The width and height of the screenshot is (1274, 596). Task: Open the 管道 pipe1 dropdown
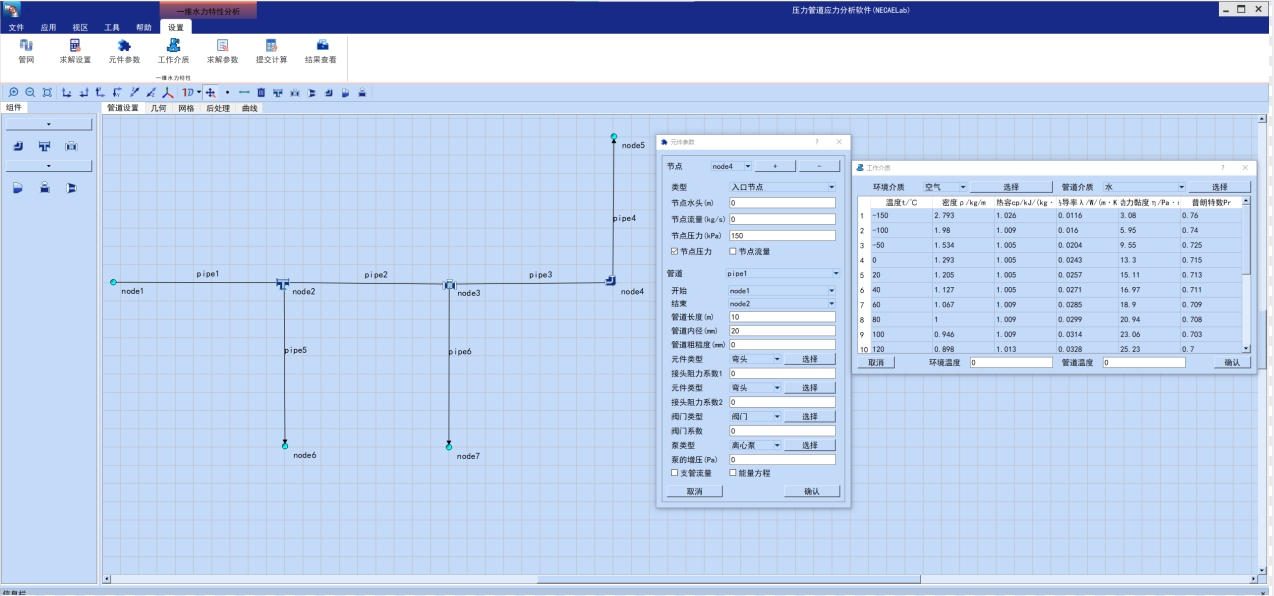pyautogui.click(x=782, y=273)
